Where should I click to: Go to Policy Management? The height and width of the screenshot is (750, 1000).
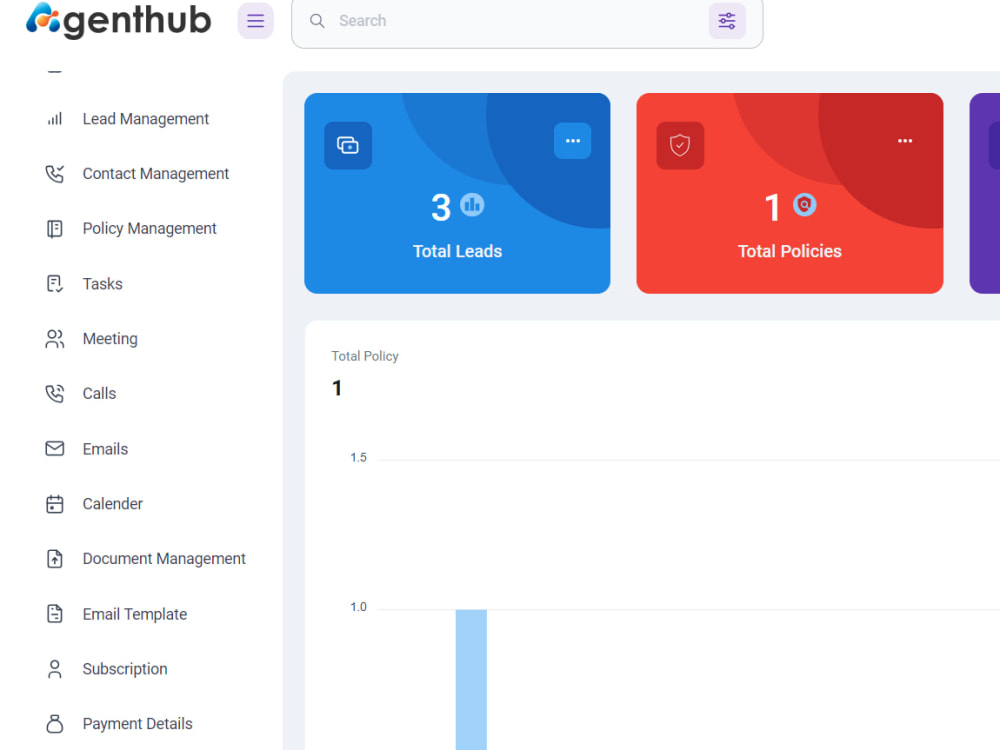click(149, 228)
